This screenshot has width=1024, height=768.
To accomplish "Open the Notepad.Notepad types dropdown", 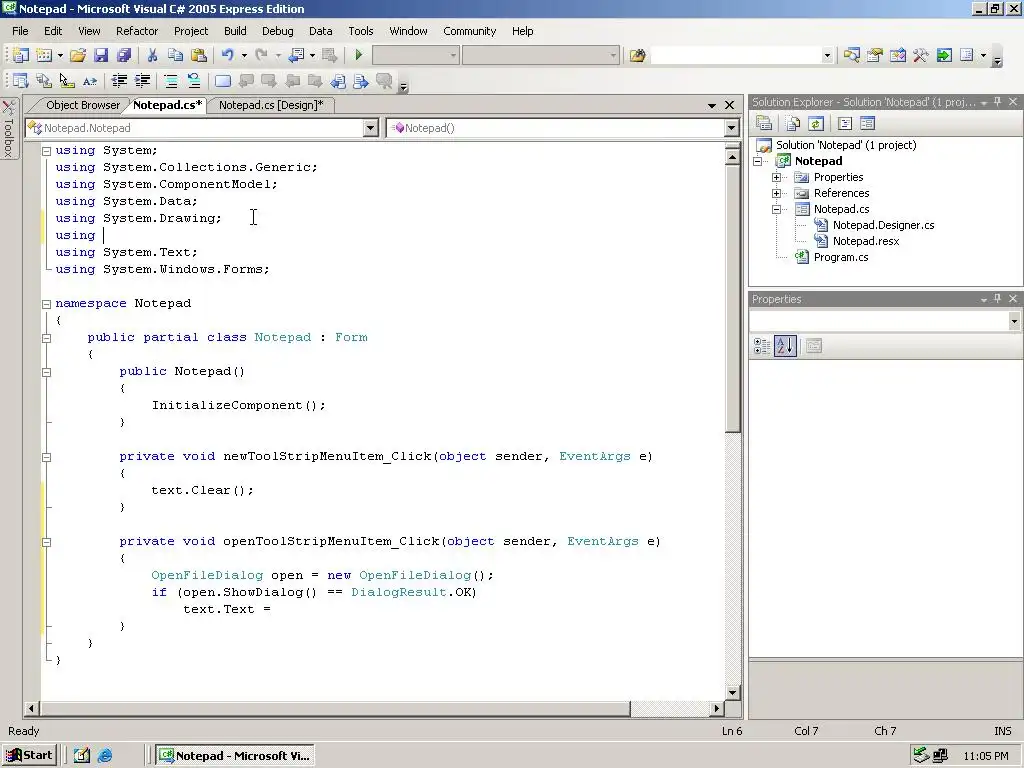I will (x=370, y=128).
